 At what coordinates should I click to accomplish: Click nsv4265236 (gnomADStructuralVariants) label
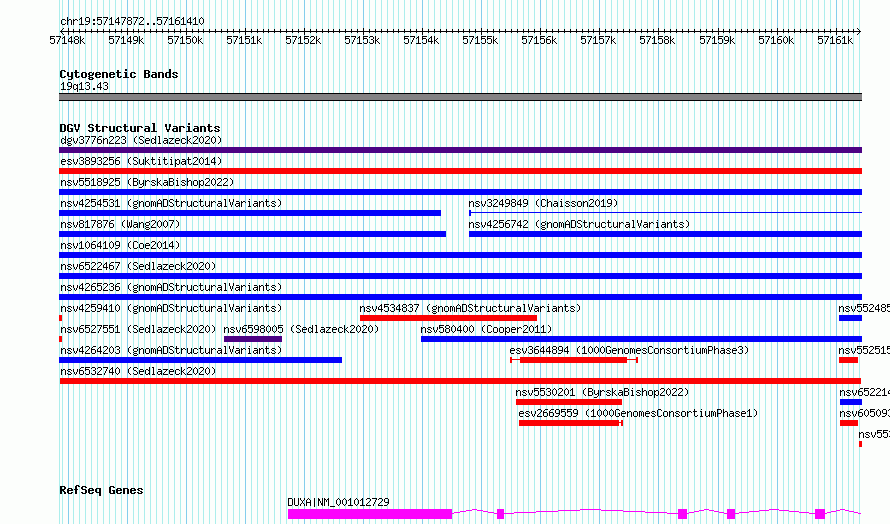(x=171, y=287)
